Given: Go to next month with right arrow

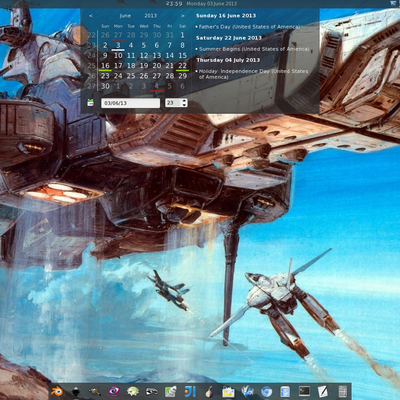Looking at the screenshot, I should [183, 16].
